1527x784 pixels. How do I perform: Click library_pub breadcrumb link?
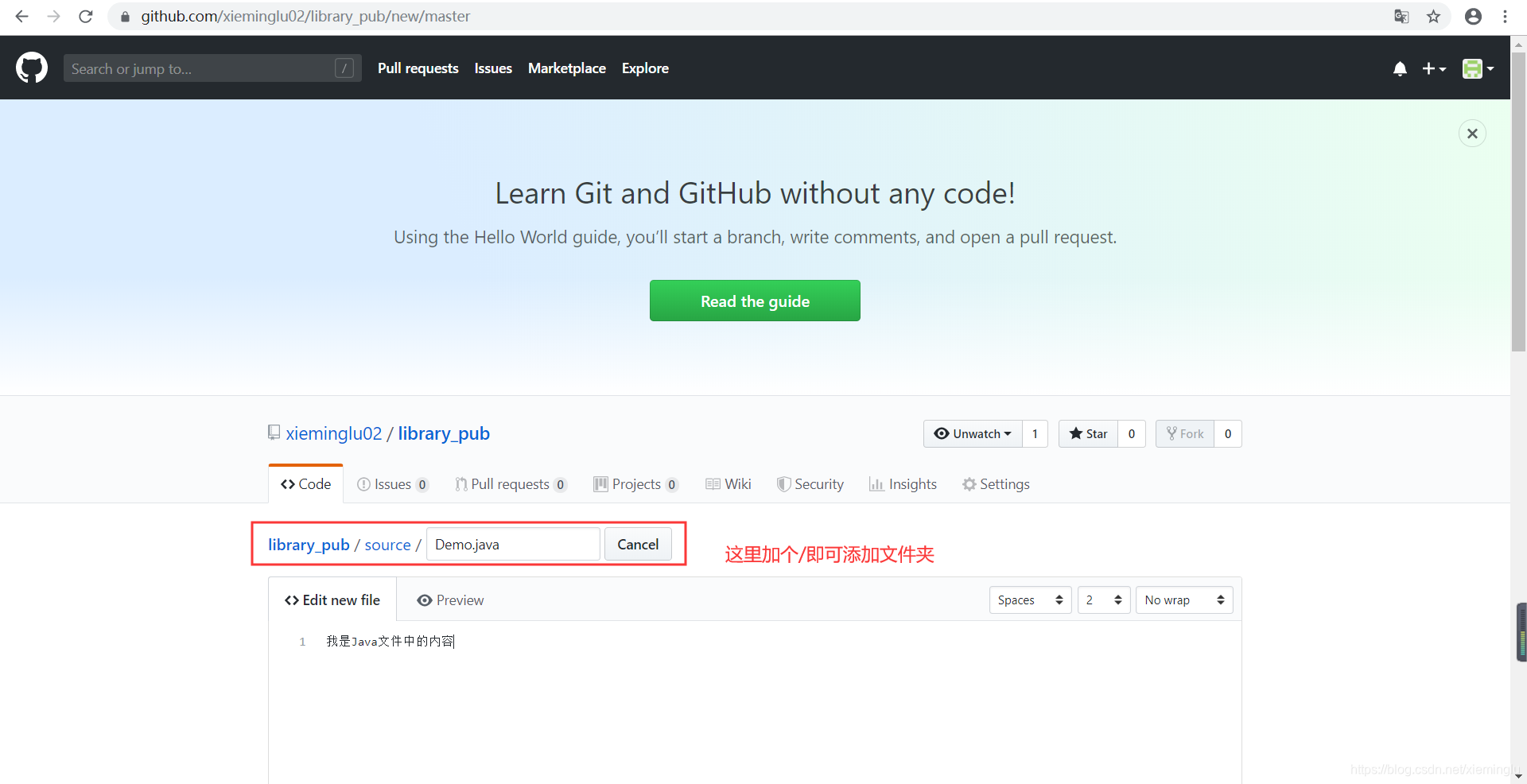pyautogui.click(x=309, y=545)
